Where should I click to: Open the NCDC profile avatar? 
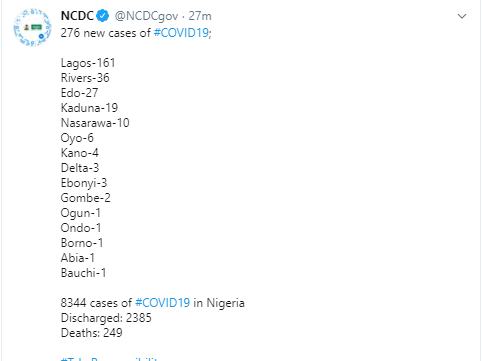(x=32, y=27)
